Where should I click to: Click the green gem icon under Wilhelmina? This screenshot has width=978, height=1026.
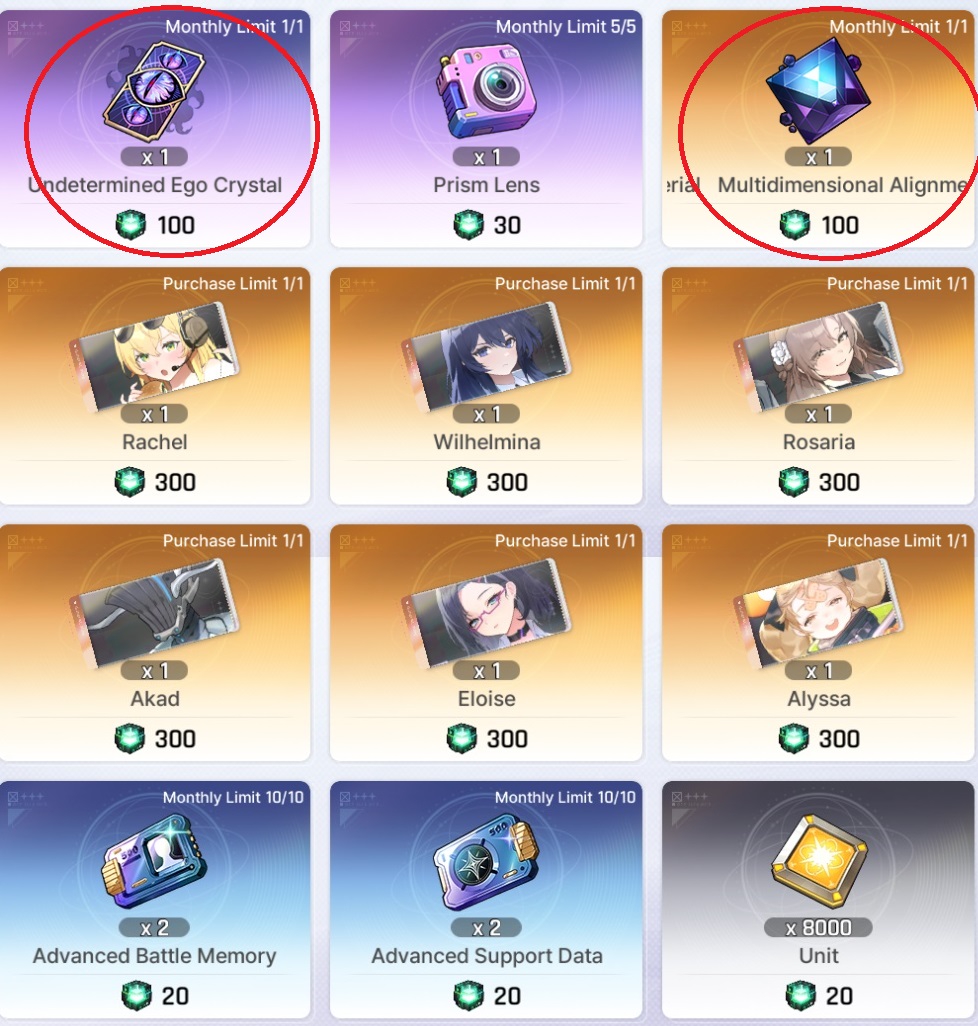point(462,482)
